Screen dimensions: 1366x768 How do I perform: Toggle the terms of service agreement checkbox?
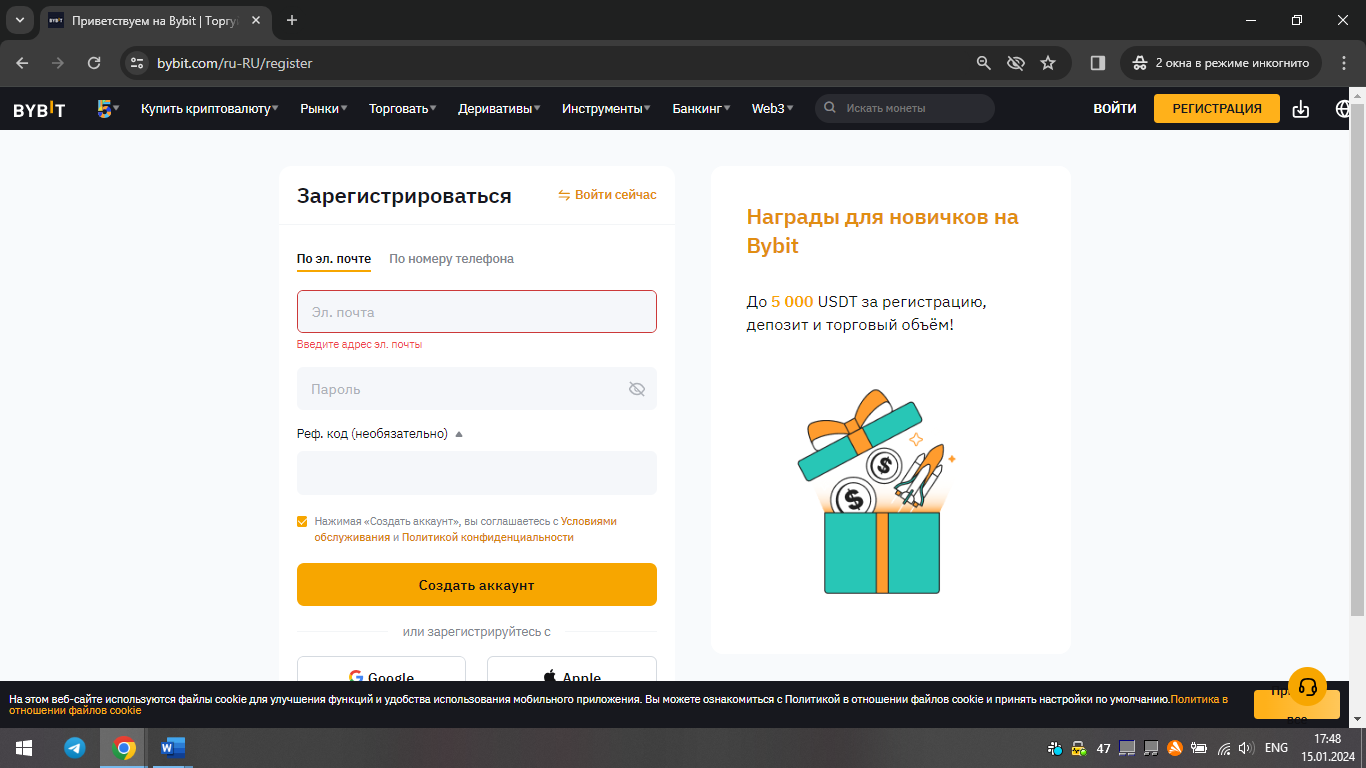(x=302, y=521)
